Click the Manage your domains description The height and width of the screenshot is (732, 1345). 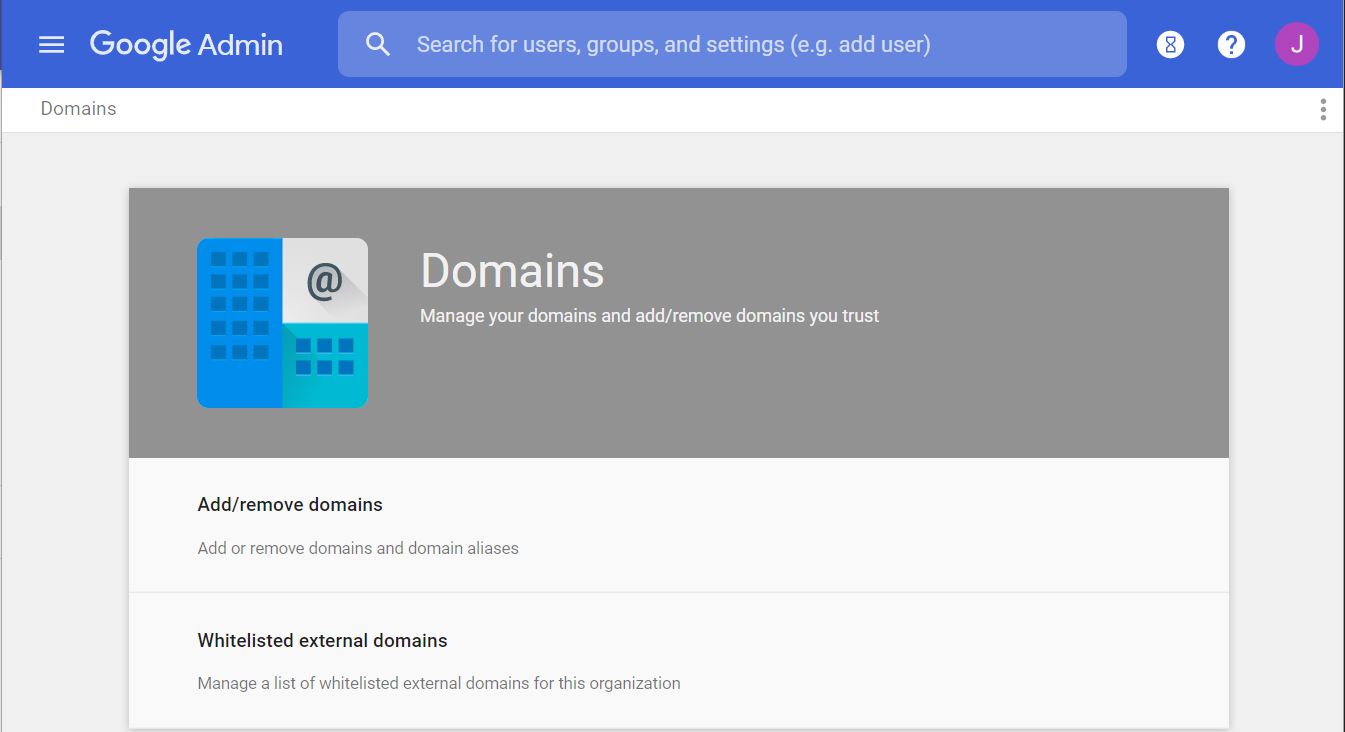(649, 316)
